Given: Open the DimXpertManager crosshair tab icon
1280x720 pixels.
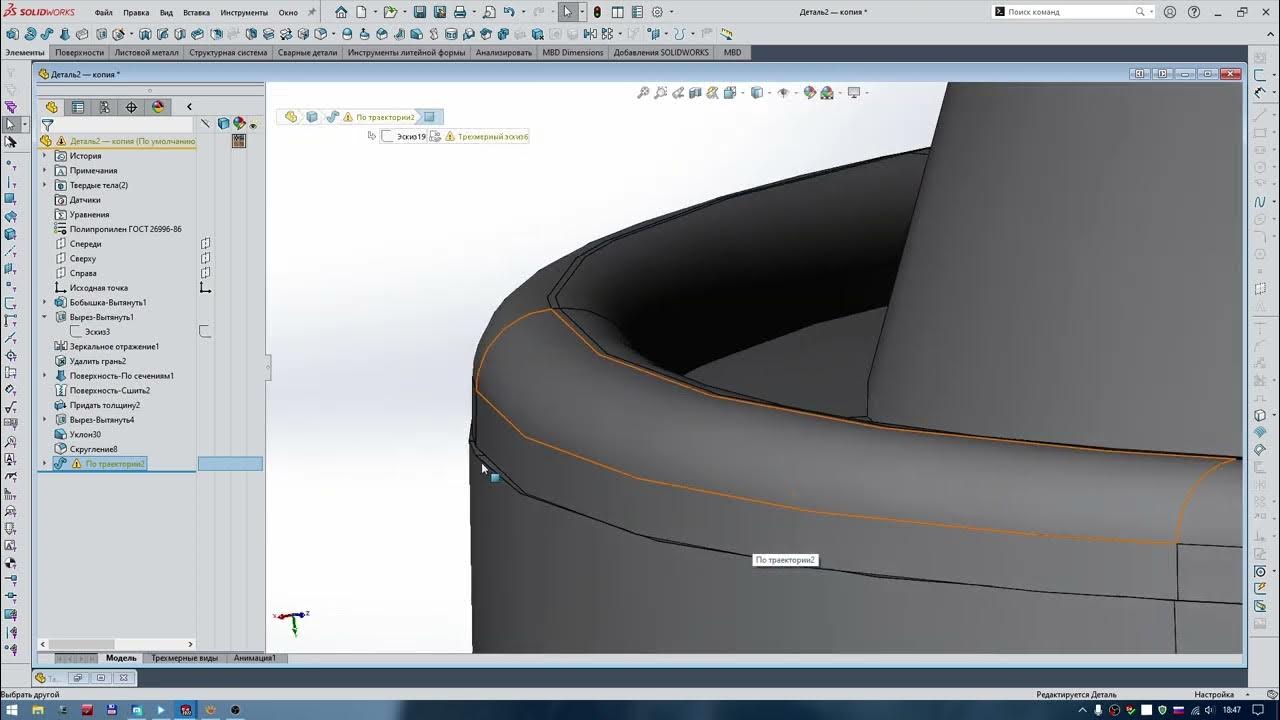Looking at the screenshot, I should [131, 107].
